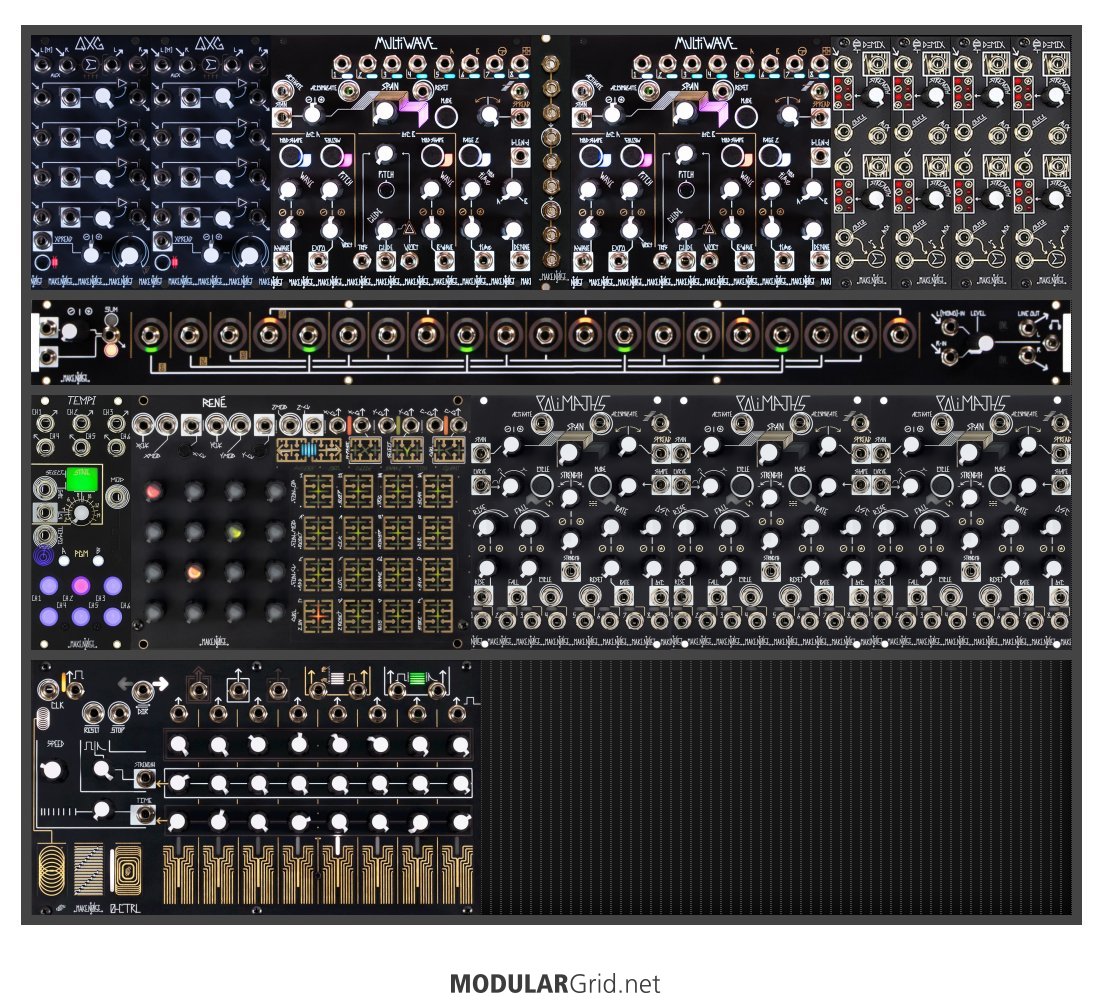Turn the René red-lit grid knob
Viewport: 1112px width, 1005px height.
coord(153,492)
